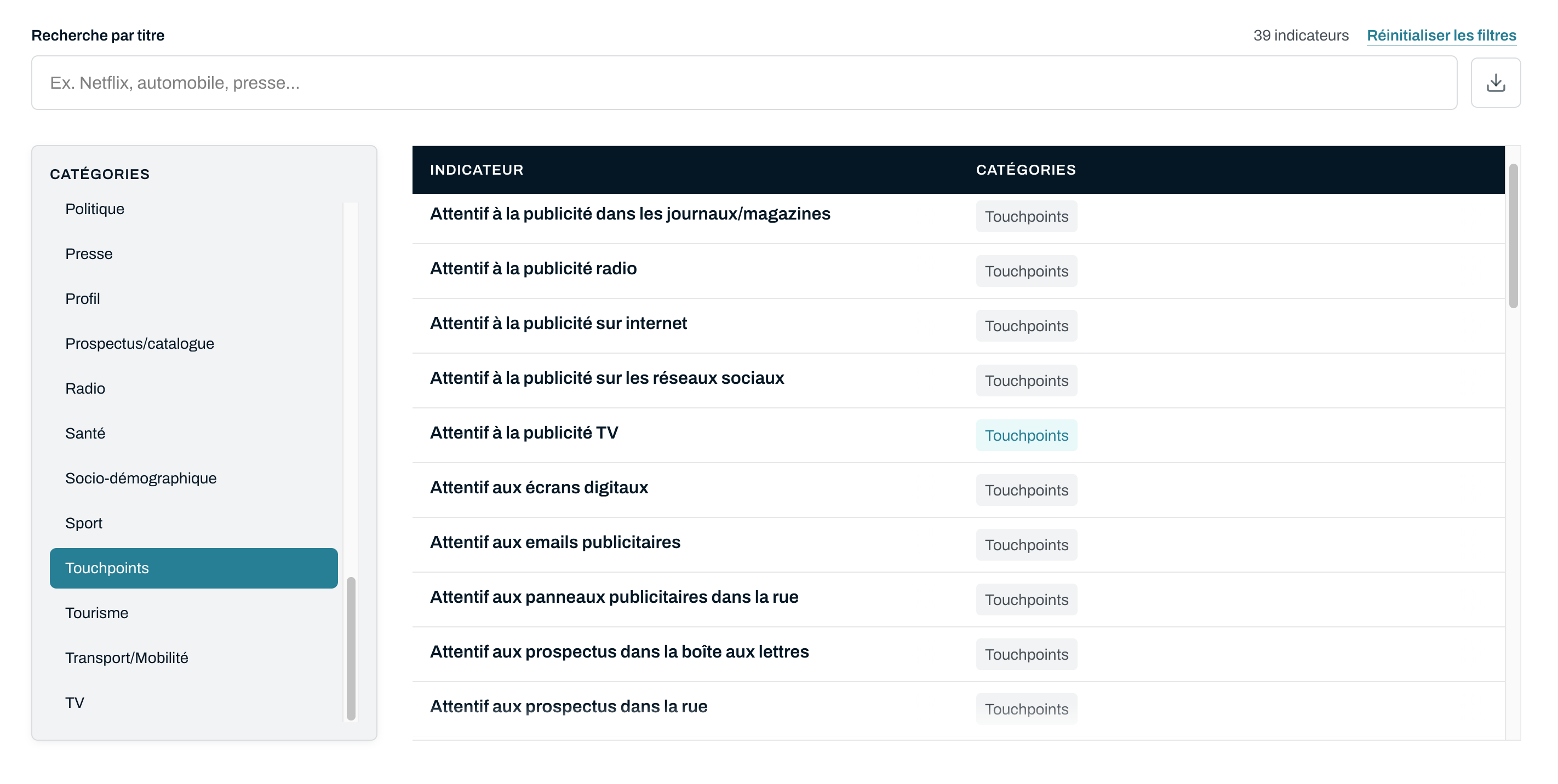The width and height of the screenshot is (1558, 784).
Task: Click the download export icon button
Action: pyautogui.click(x=1495, y=83)
